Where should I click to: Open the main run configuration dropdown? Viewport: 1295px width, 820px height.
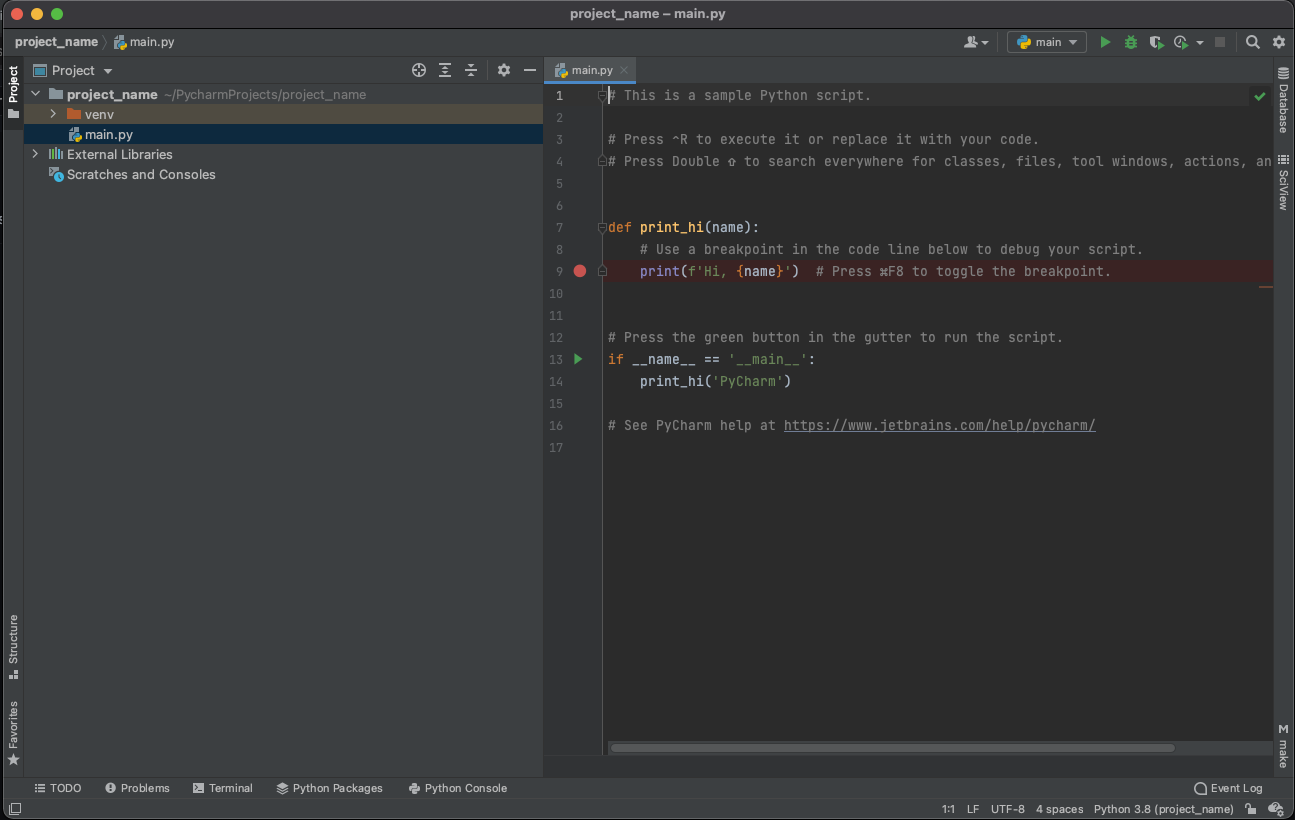[x=1046, y=42]
